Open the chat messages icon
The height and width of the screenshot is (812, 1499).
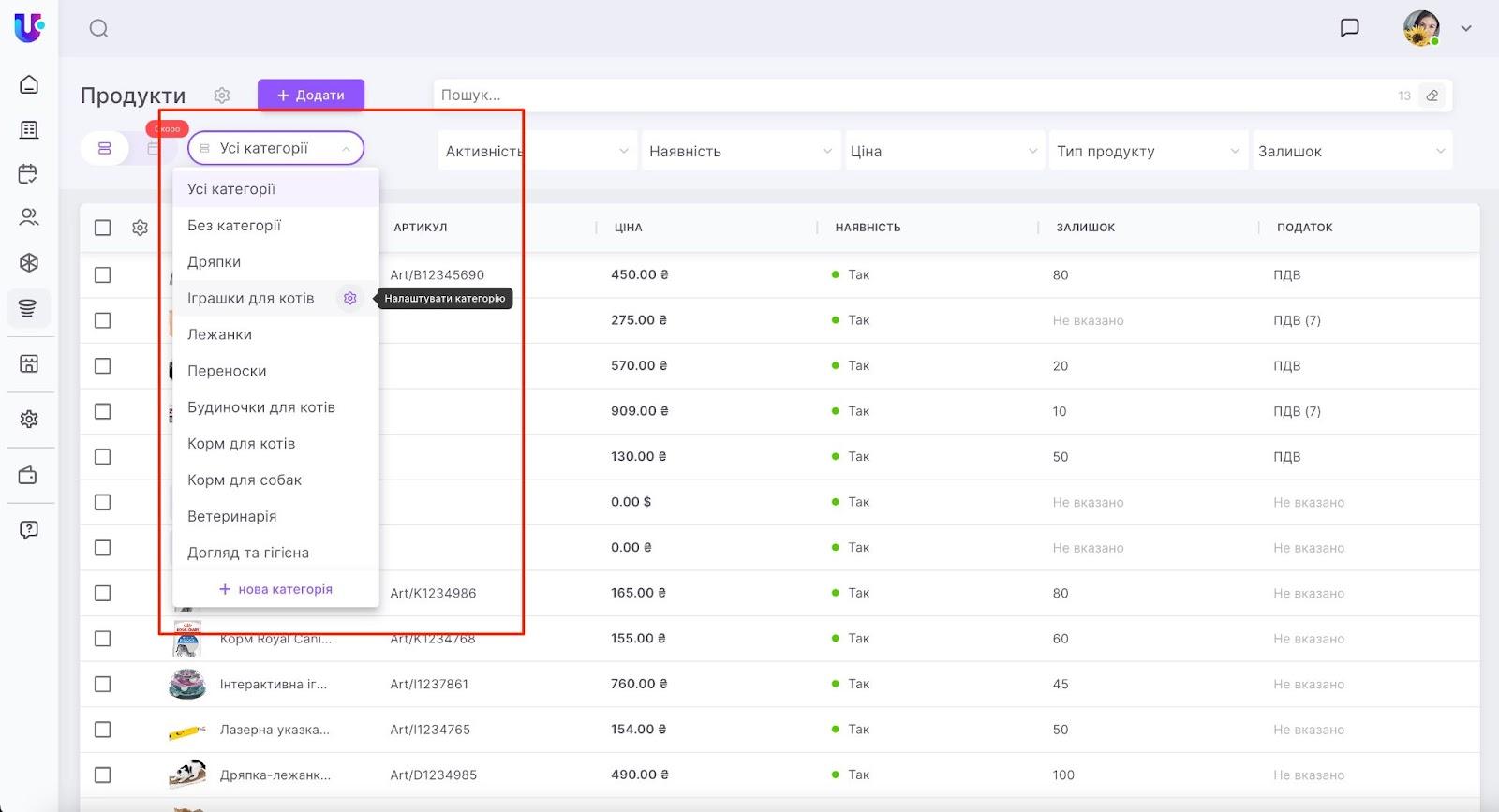(x=1349, y=28)
